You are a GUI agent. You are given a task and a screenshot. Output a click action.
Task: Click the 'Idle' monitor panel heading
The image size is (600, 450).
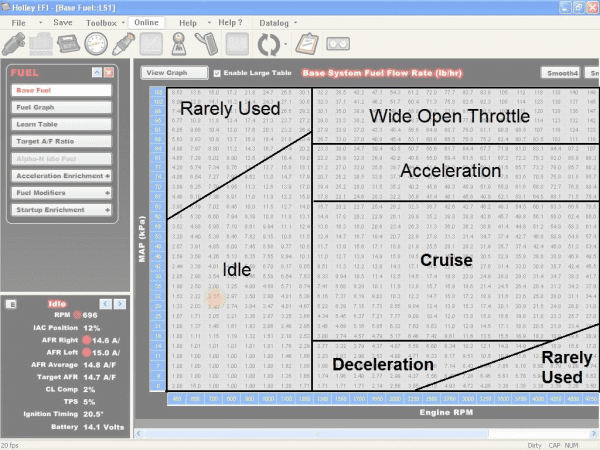click(x=57, y=304)
